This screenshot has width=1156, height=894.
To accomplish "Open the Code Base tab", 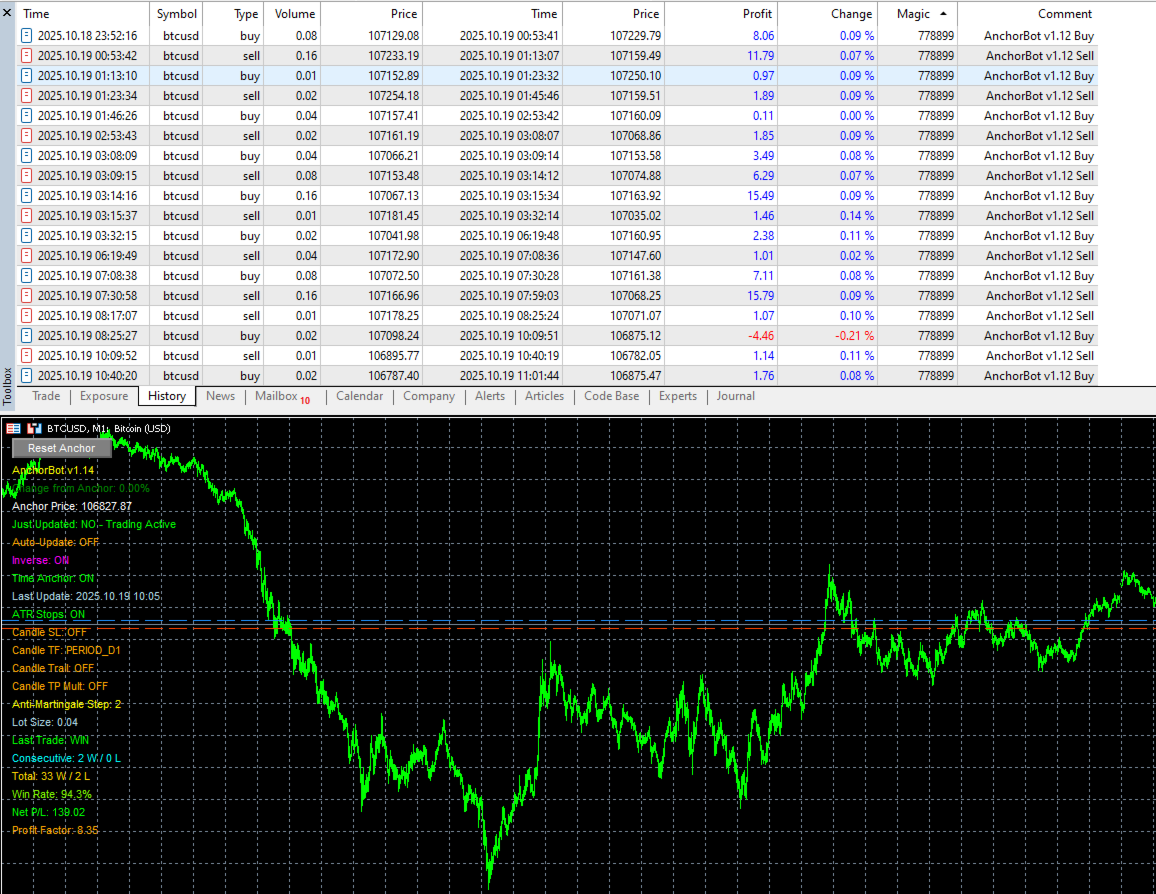I will click(x=612, y=396).
